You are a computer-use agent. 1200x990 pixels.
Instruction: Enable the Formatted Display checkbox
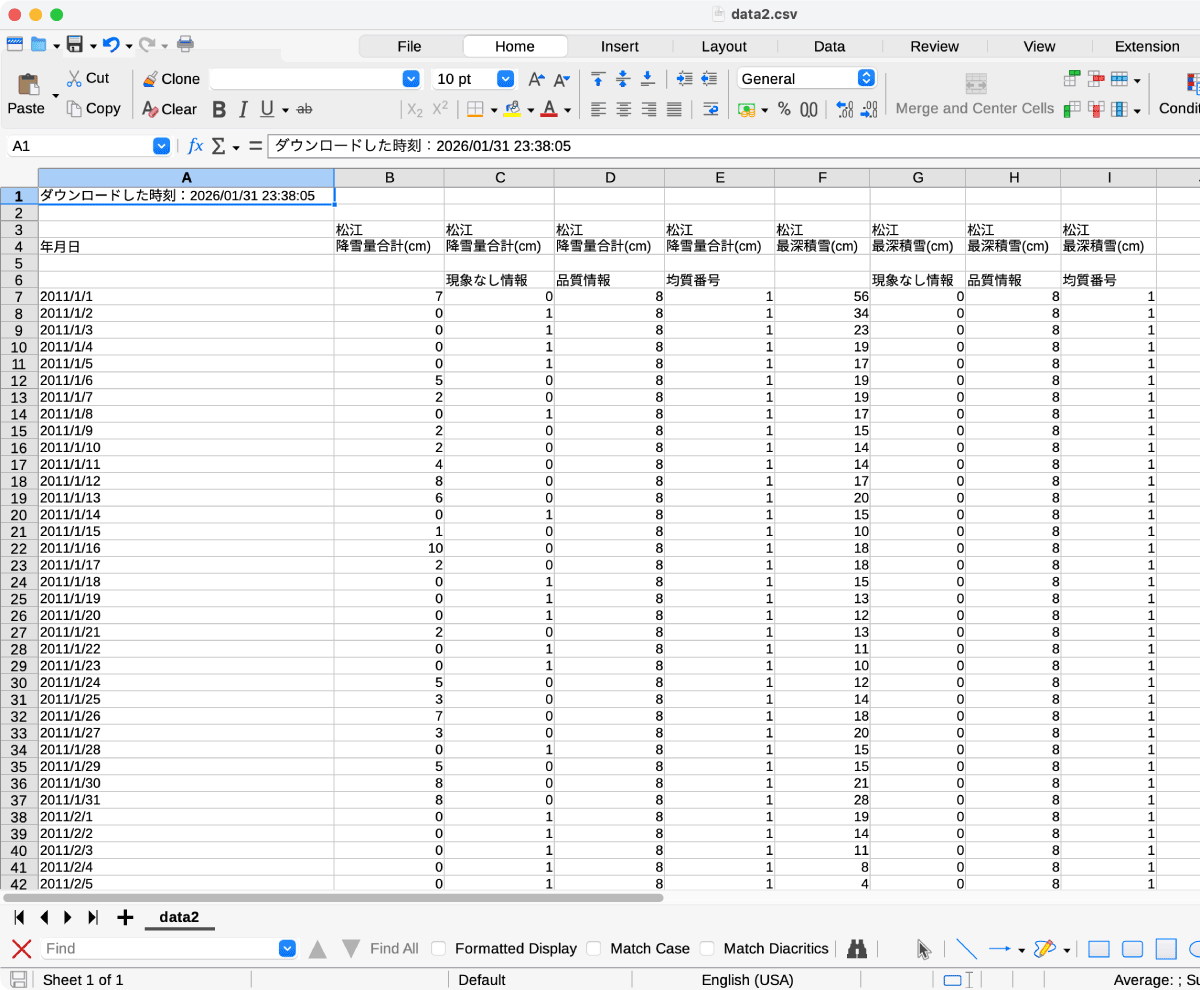(x=439, y=948)
